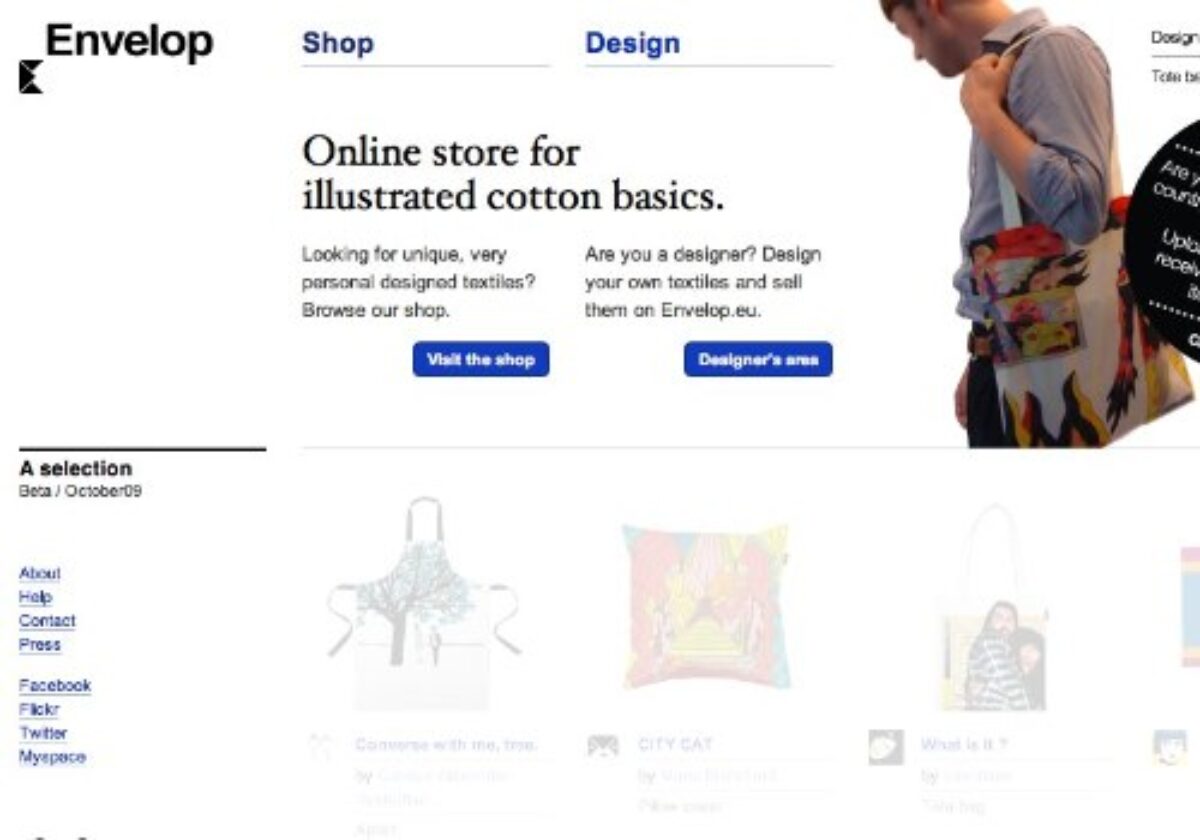
Task: Click the designer avatar icon beside CITY CAT
Action: point(603,746)
